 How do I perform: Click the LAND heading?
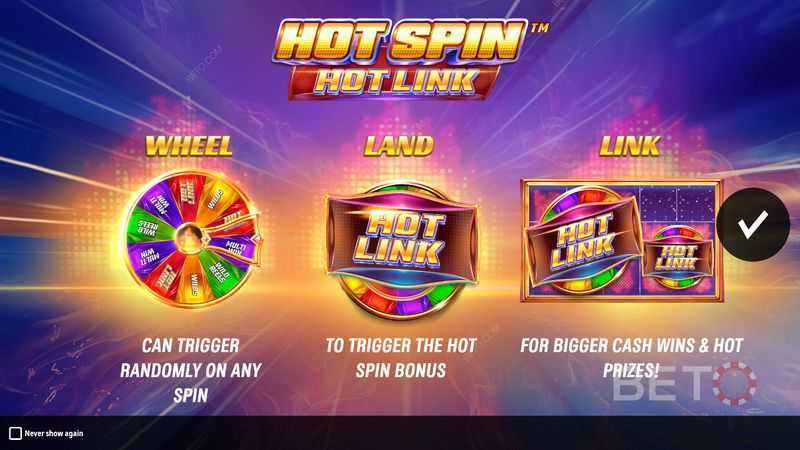(x=398, y=146)
